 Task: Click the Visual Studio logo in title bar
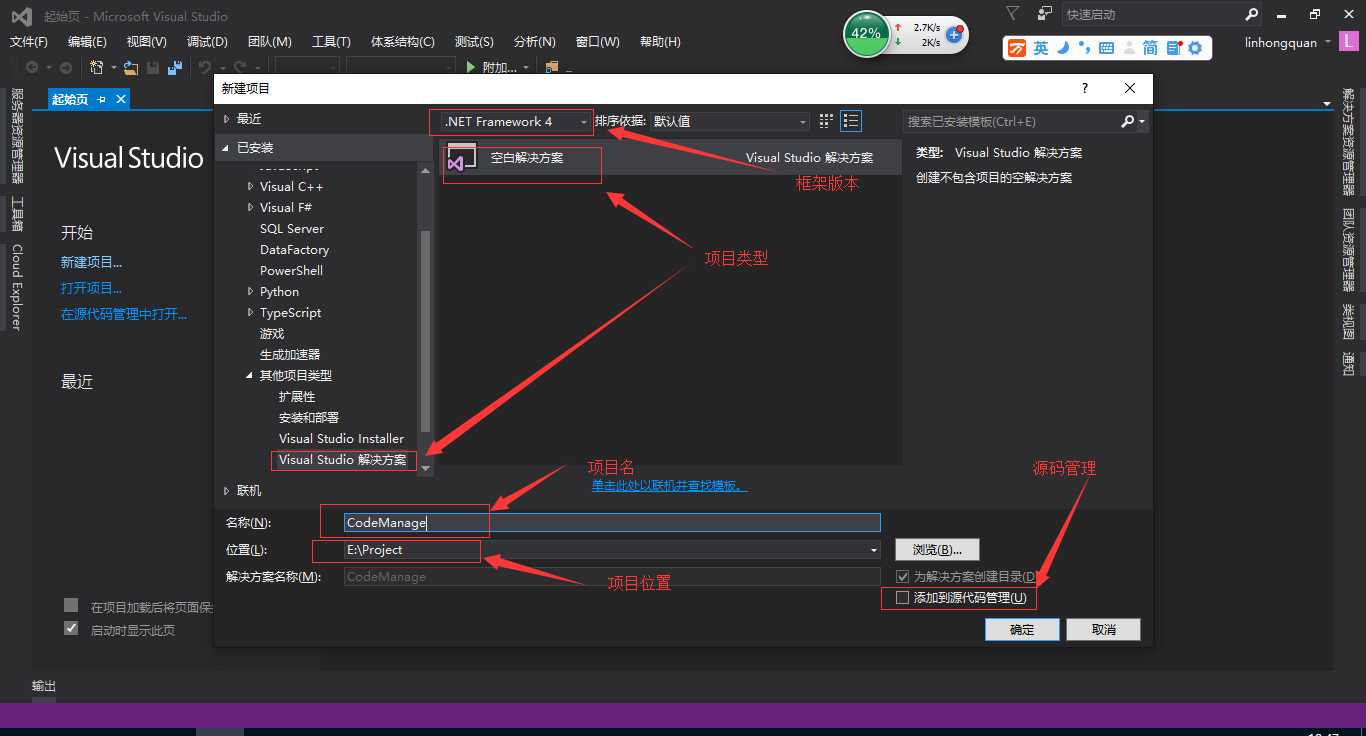[21, 16]
